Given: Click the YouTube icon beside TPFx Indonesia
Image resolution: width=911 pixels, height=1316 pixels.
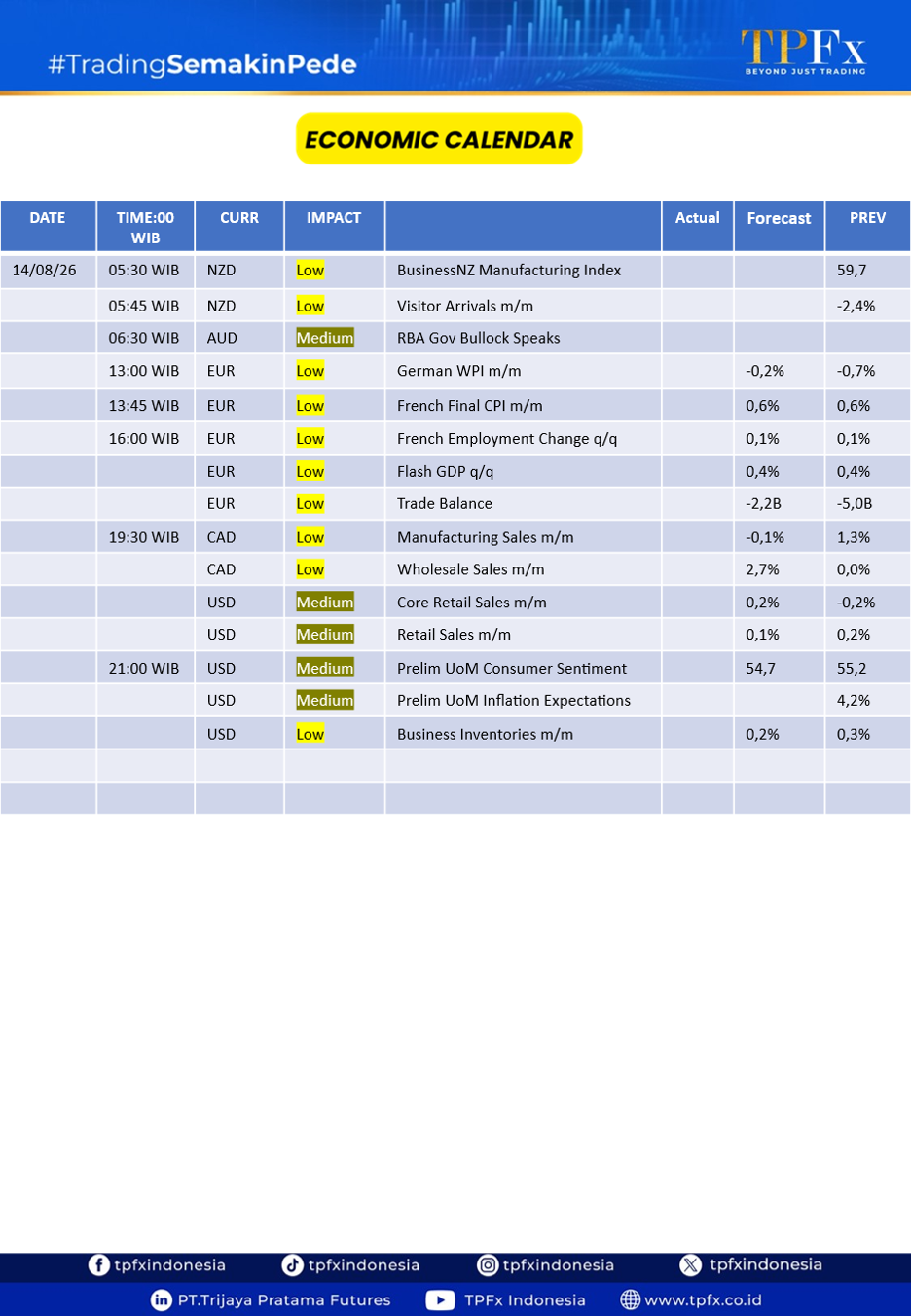Looking at the screenshot, I should [440, 1299].
